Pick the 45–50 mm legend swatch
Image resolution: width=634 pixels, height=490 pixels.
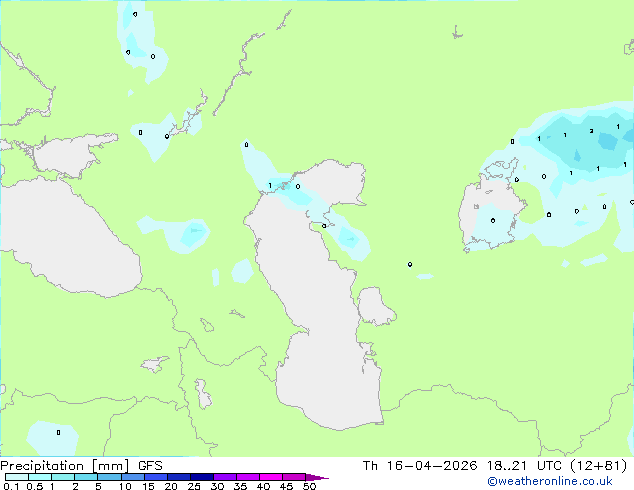tap(294, 477)
